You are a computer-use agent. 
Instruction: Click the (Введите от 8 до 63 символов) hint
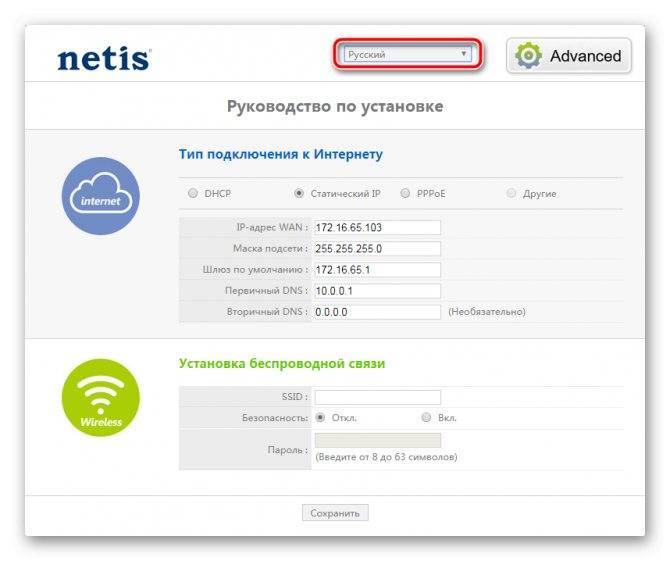pyautogui.click(x=386, y=457)
